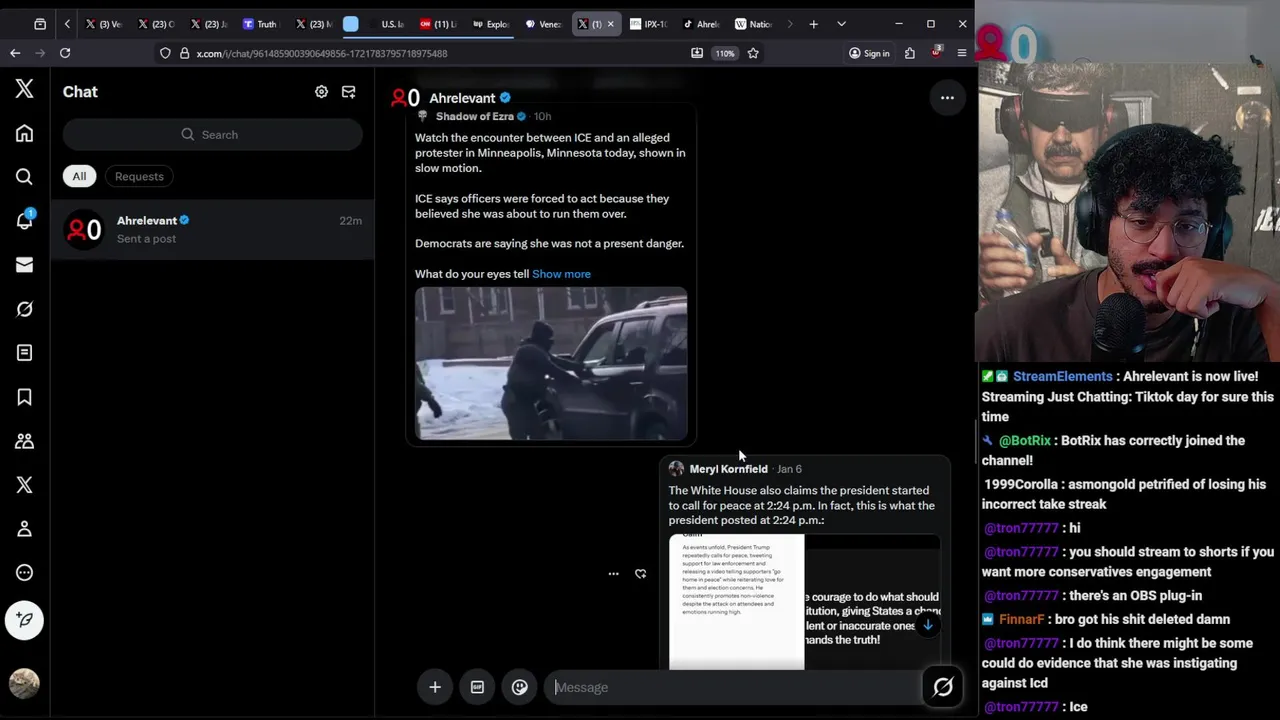Click the Grok send button beside message box

943,687
